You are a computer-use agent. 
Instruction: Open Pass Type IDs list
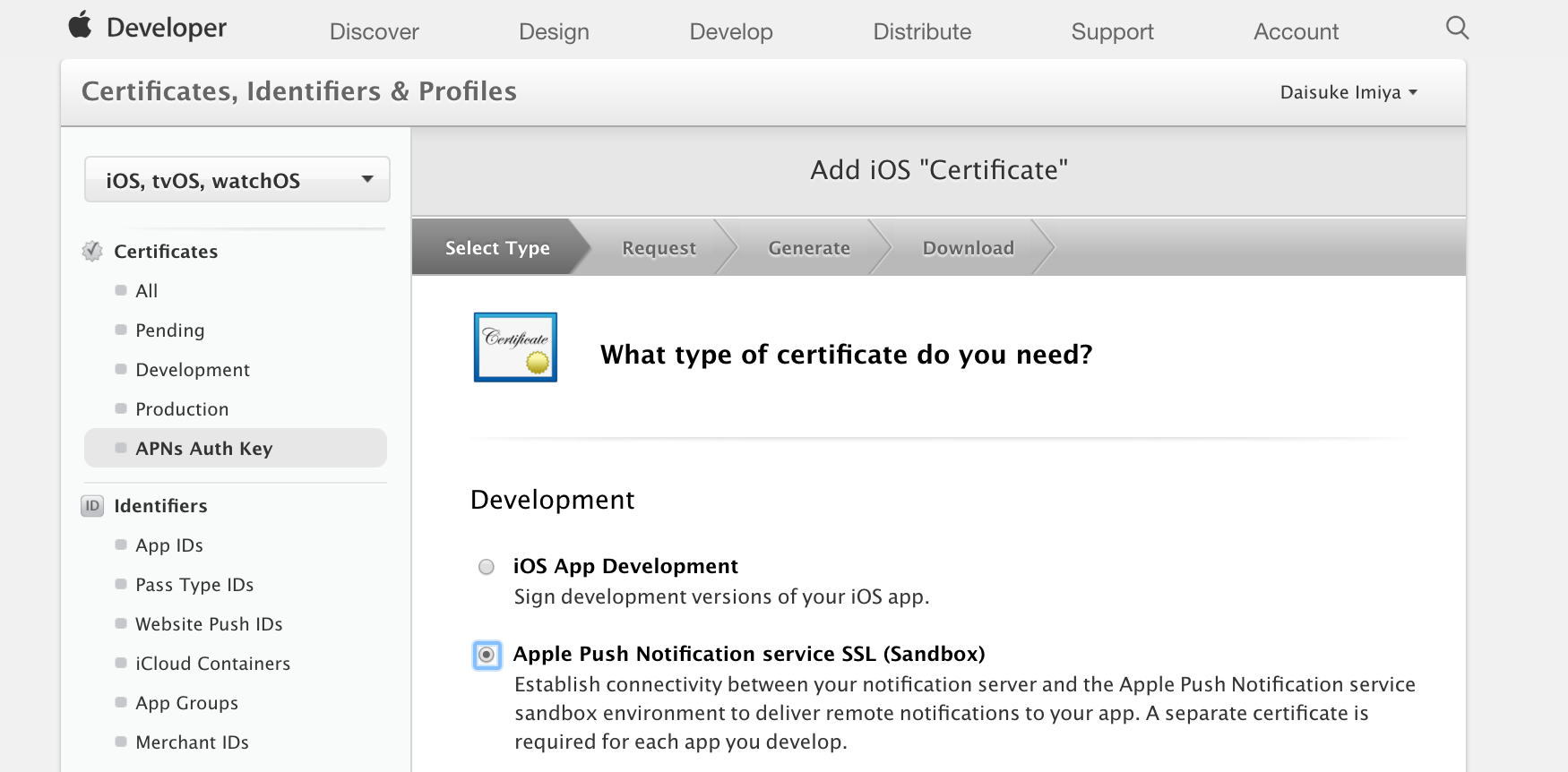coord(194,585)
